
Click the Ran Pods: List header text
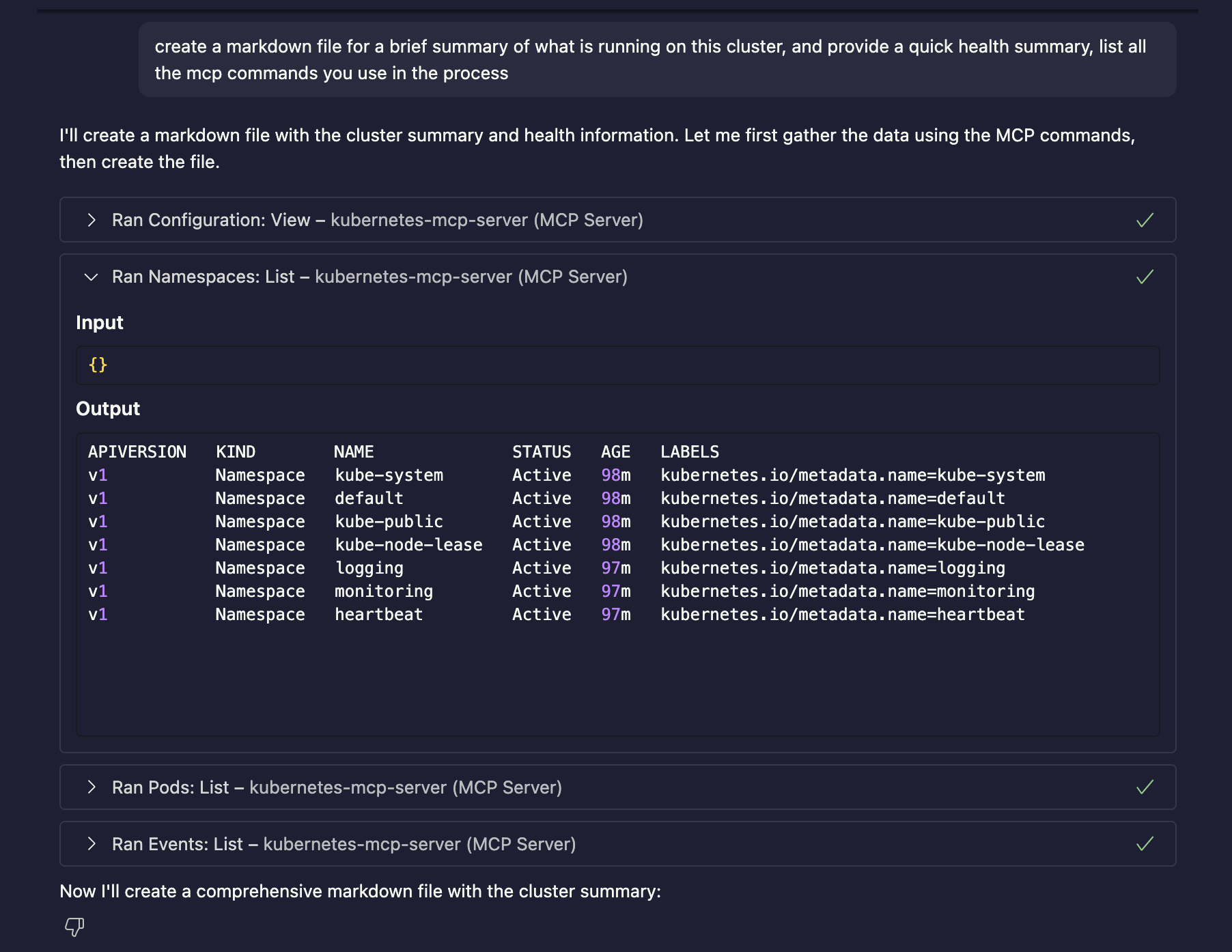[337, 787]
